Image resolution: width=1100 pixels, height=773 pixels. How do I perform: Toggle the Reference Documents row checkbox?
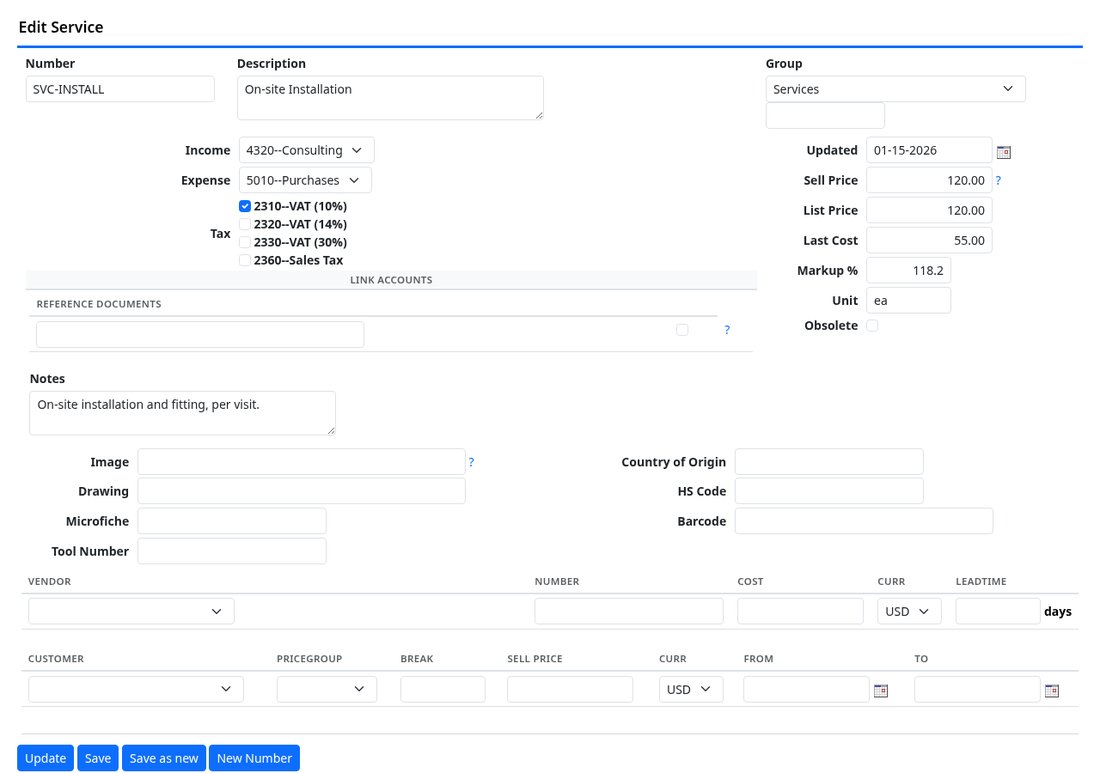[682, 330]
